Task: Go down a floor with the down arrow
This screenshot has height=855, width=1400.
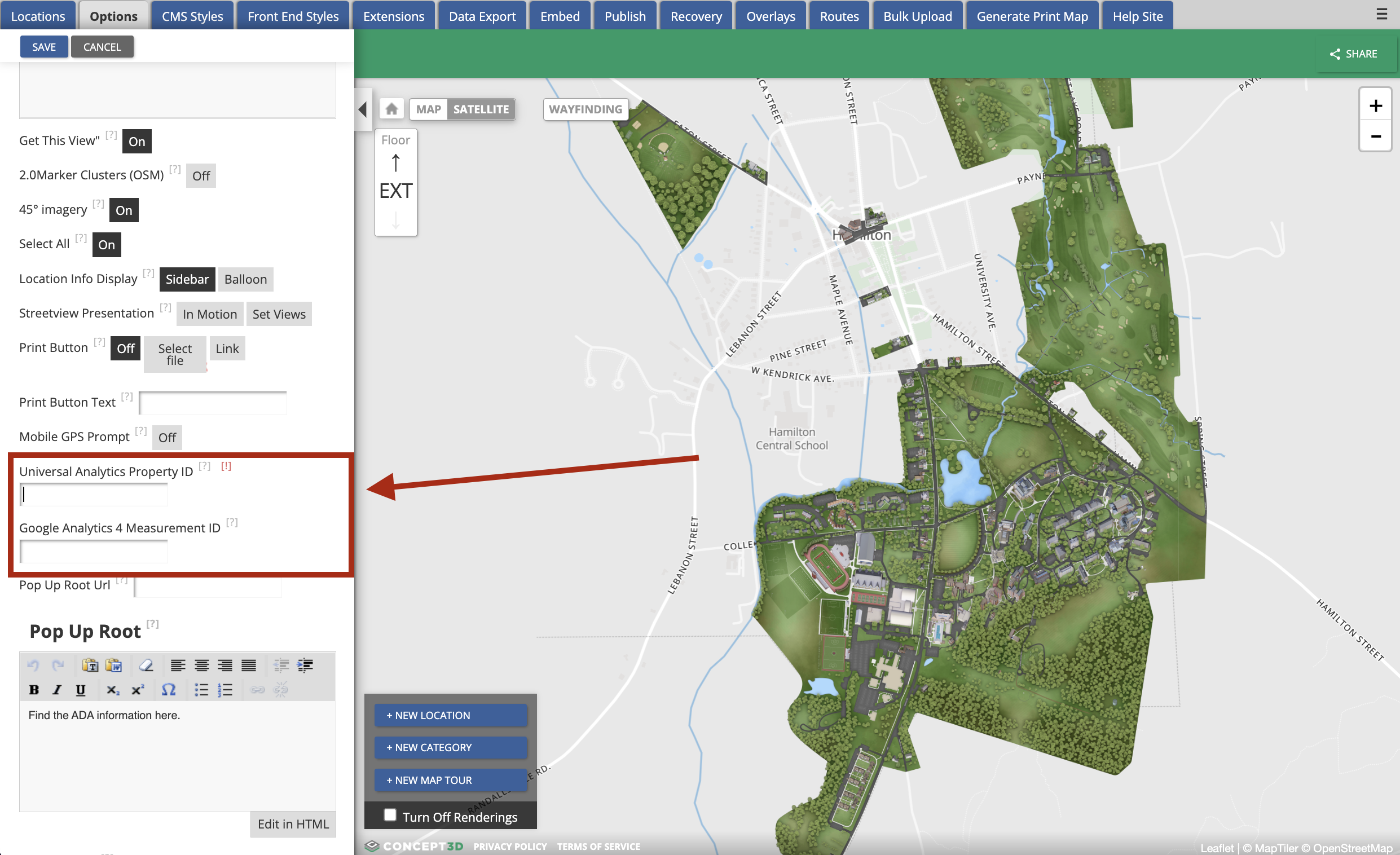Action: pyautogui.click(x=396, y=220)
